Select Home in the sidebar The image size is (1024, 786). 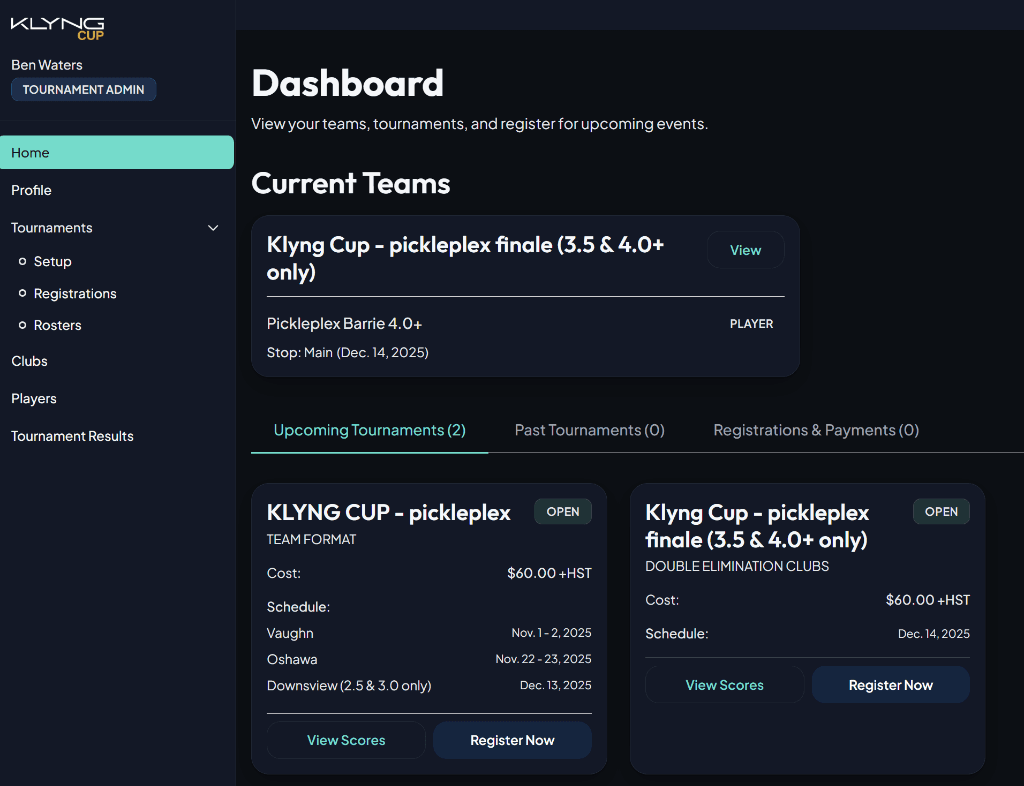tap(30, 152)
